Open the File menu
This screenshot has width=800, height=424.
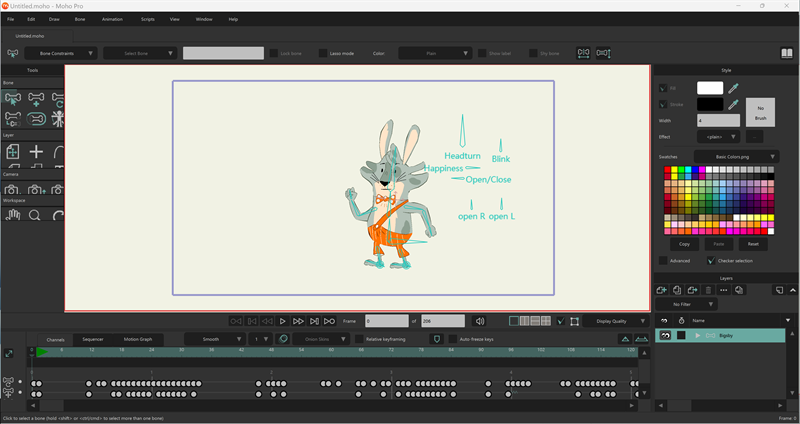(x=10, y=19)
